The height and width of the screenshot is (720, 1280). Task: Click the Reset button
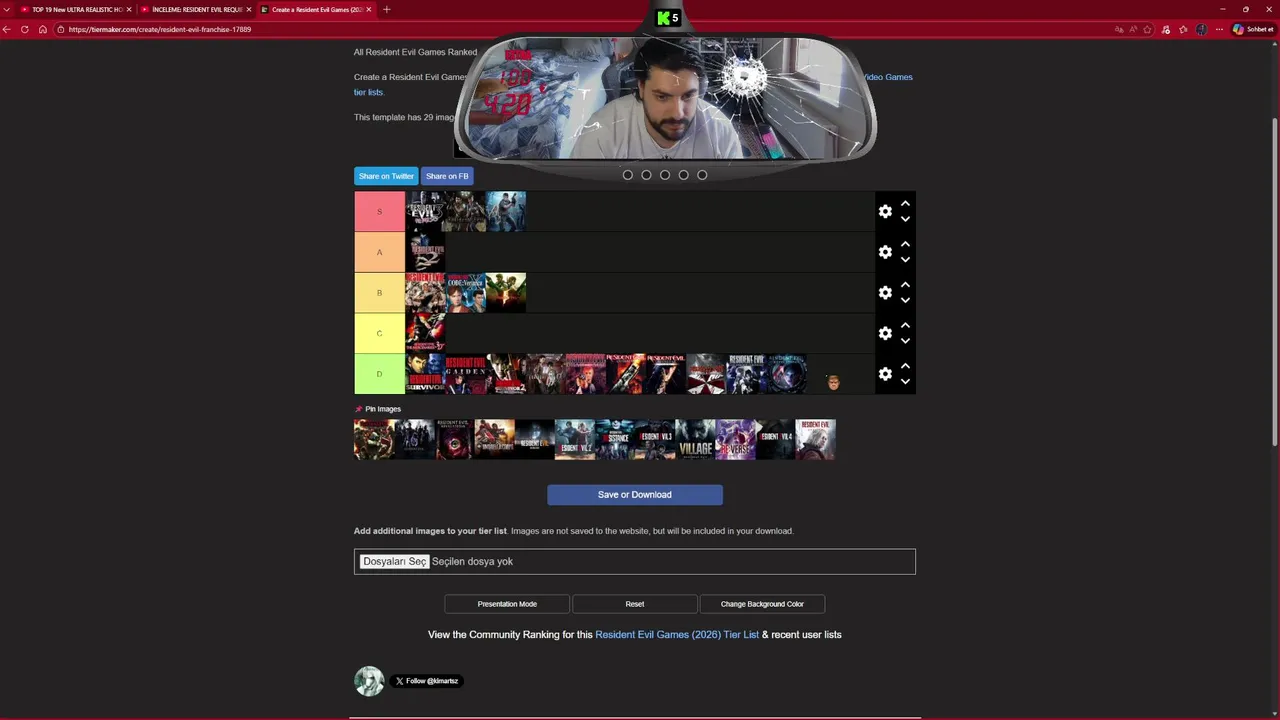635,604
